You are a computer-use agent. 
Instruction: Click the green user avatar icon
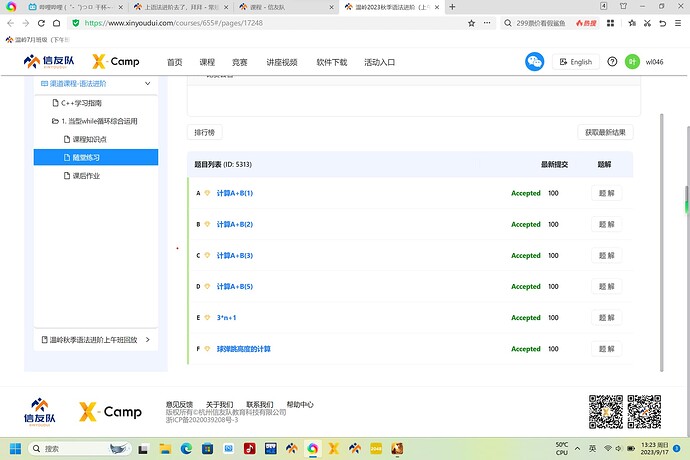632,62
